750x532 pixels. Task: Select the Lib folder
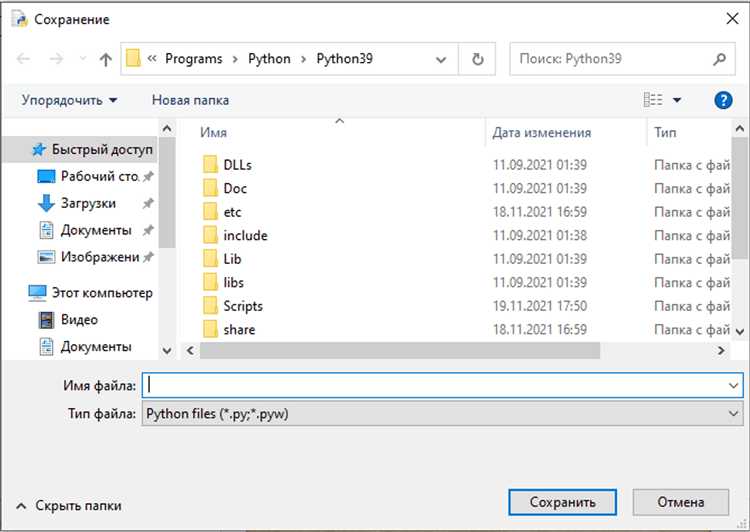[x=222, y=259]
